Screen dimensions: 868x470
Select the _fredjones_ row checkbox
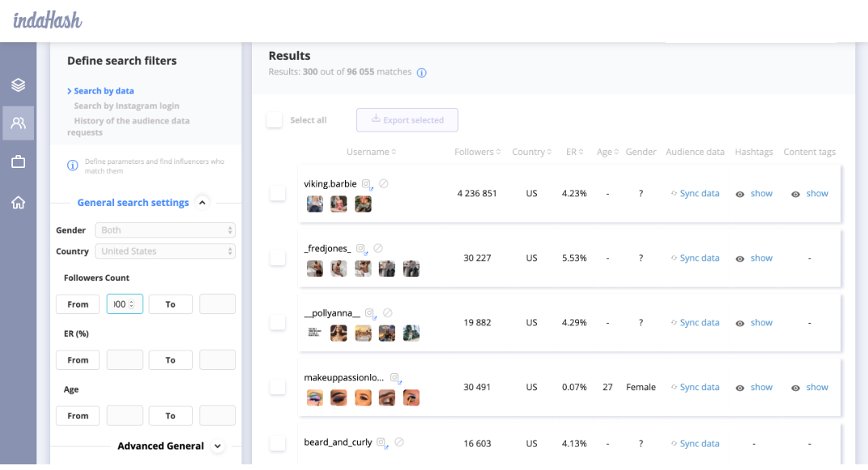point(277,257)
